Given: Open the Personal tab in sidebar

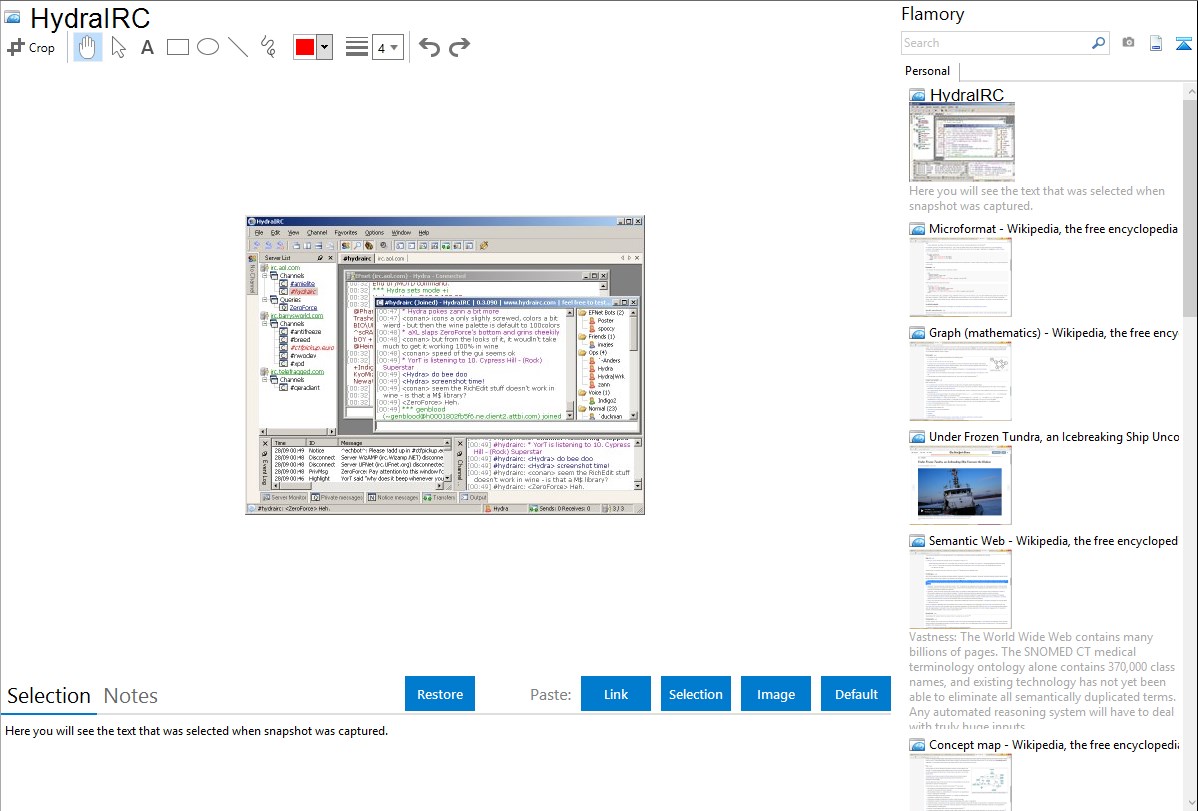Looking at the screenshot, I should 928,71.
